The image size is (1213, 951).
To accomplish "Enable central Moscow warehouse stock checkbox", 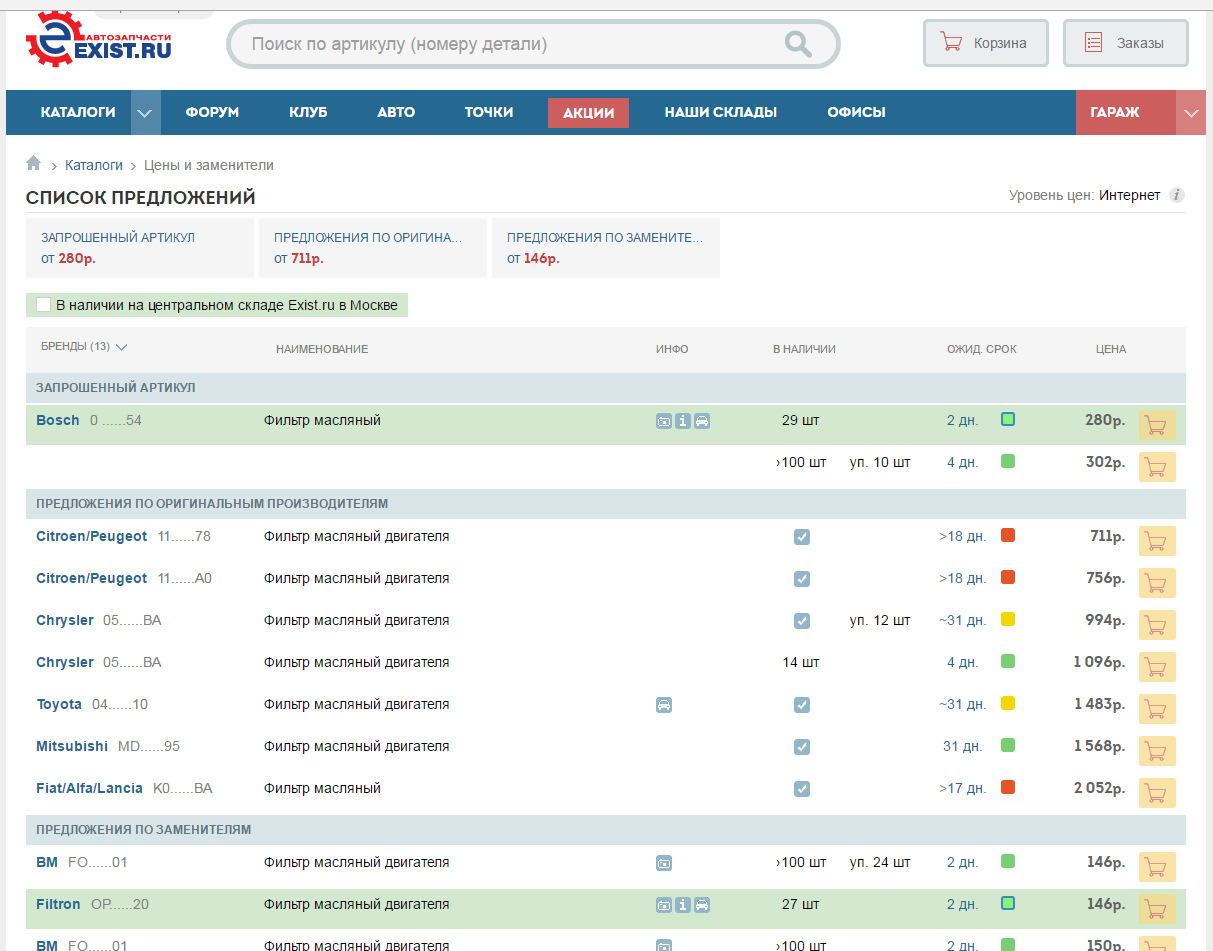I will 43,305.
